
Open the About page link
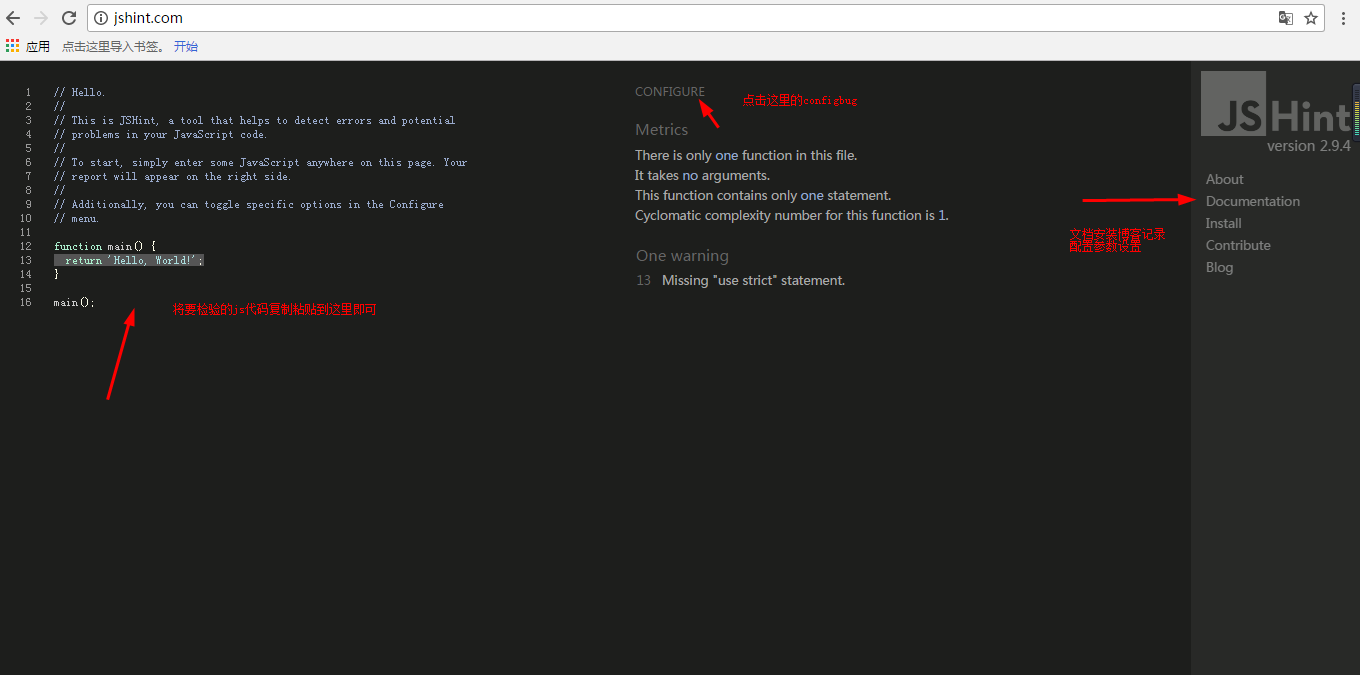(x=1225, y=179)
